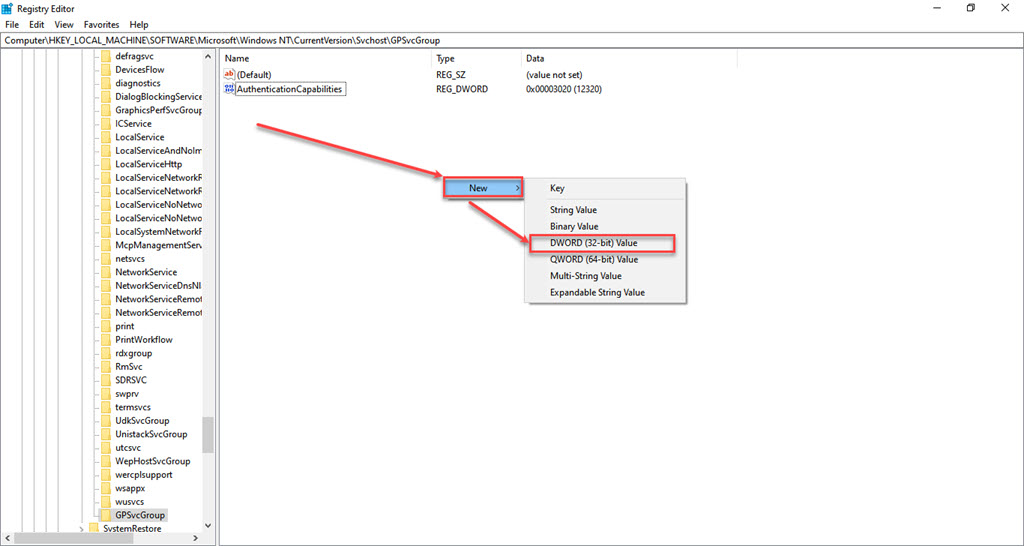Open the Favorites menu
The height and width of the screenshot is (546, 1024).
coord(101,25)
